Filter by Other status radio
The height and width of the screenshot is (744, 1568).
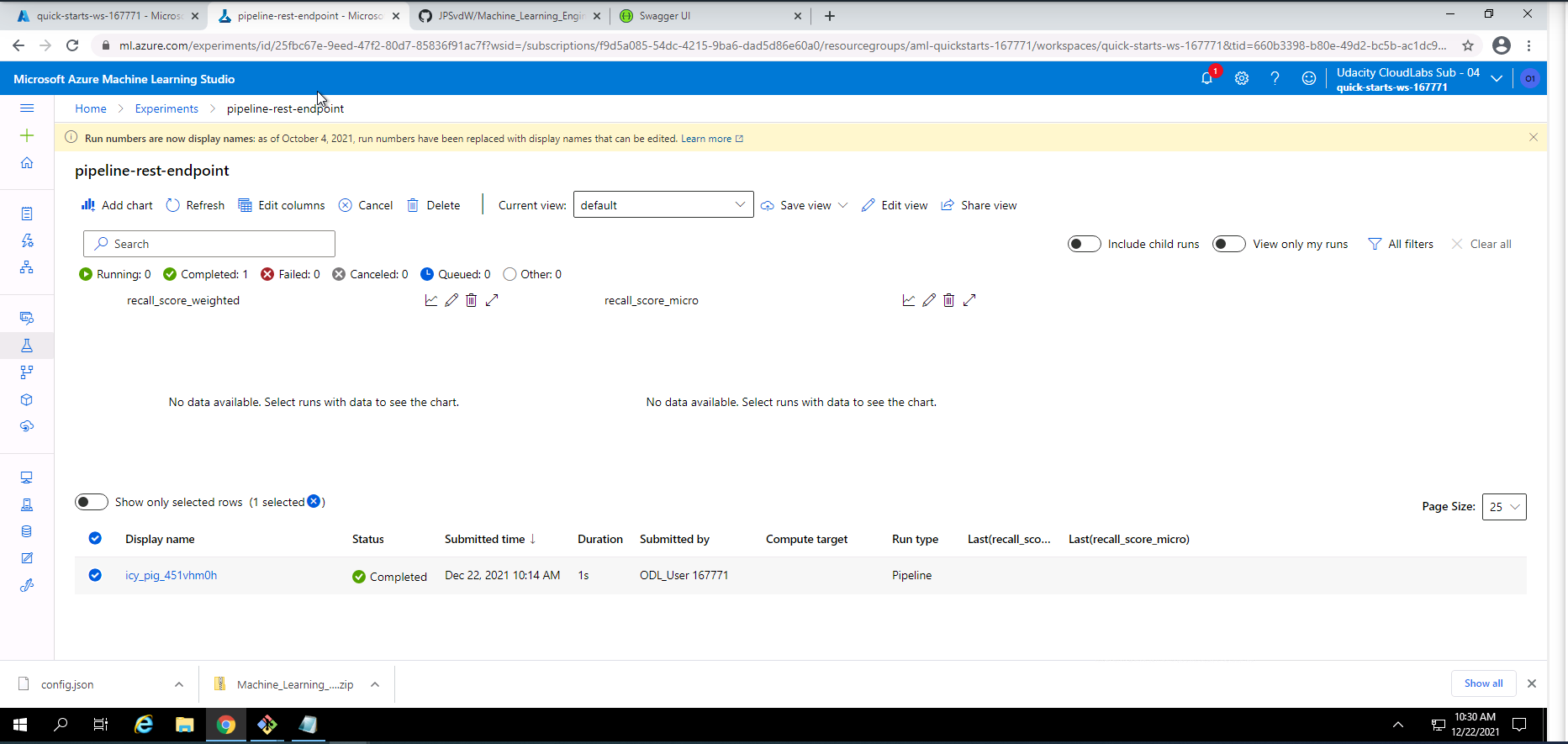(509, 274)
